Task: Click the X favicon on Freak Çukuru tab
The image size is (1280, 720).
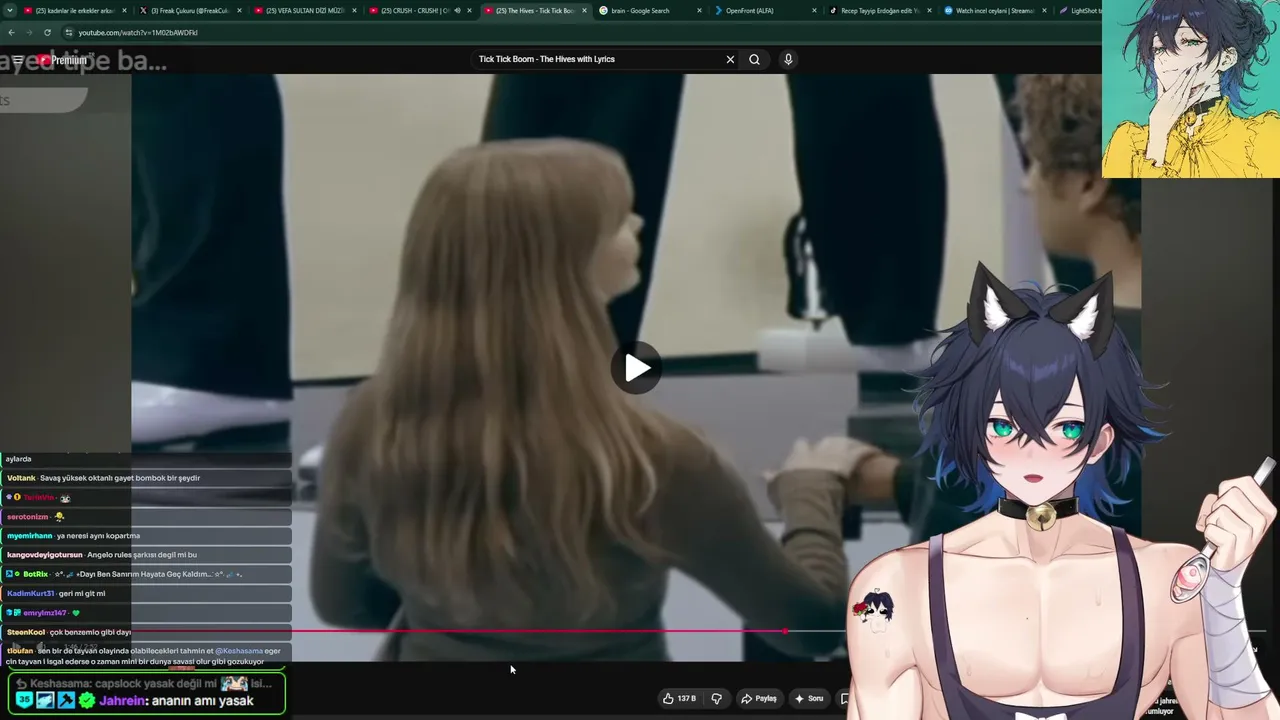Action: pos(144,11)
